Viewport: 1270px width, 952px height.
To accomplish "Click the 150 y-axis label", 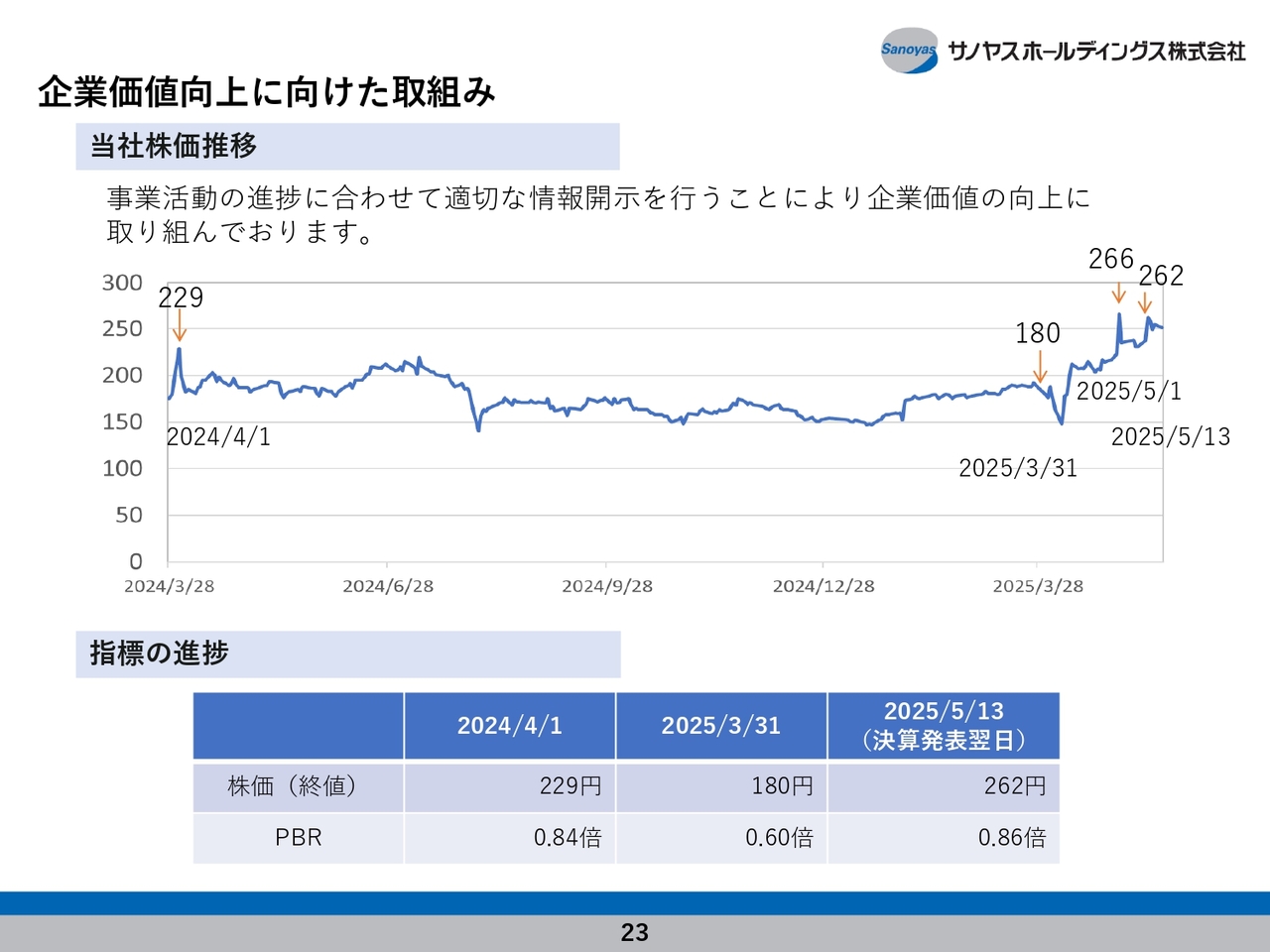I will coord(122,421).
